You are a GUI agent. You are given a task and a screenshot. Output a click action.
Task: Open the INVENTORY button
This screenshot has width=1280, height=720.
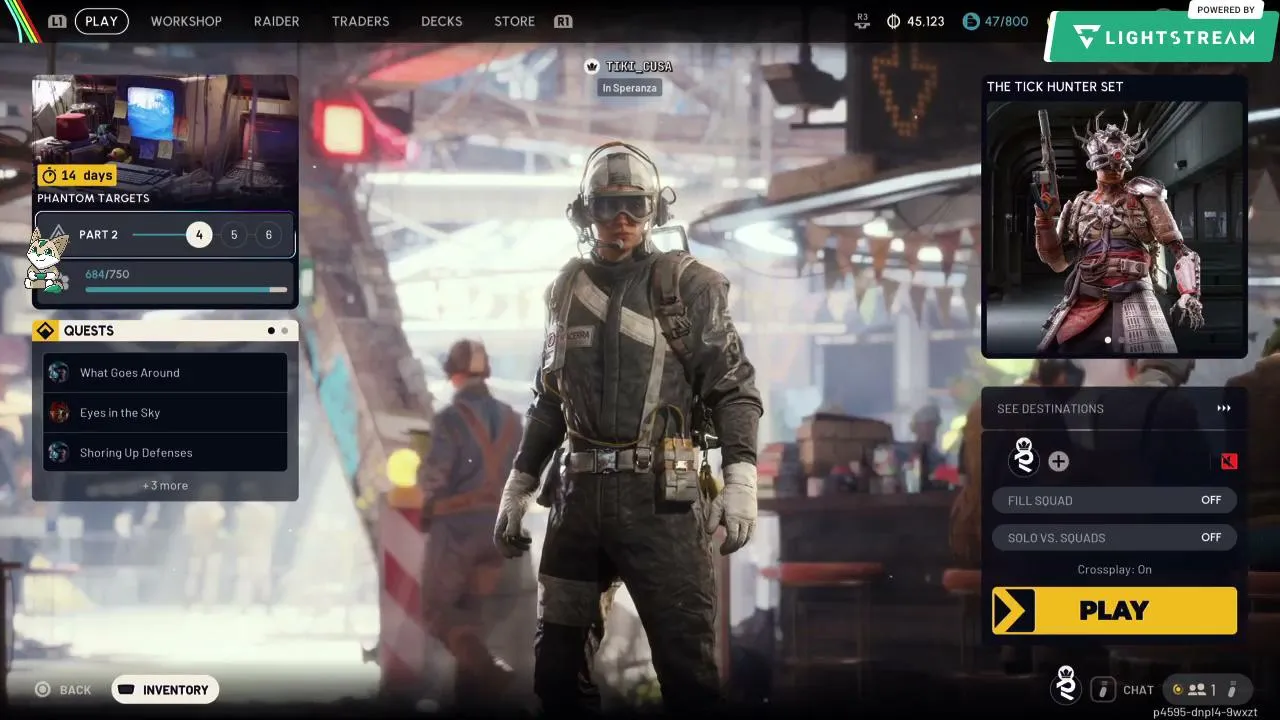(x=165, y=690)
